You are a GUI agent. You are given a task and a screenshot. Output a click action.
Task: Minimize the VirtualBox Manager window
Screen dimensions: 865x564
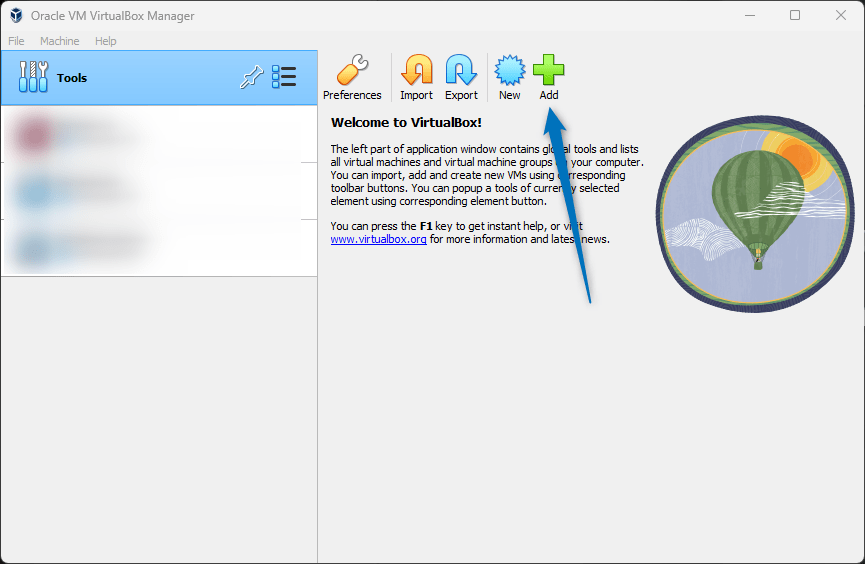[750, 15]
